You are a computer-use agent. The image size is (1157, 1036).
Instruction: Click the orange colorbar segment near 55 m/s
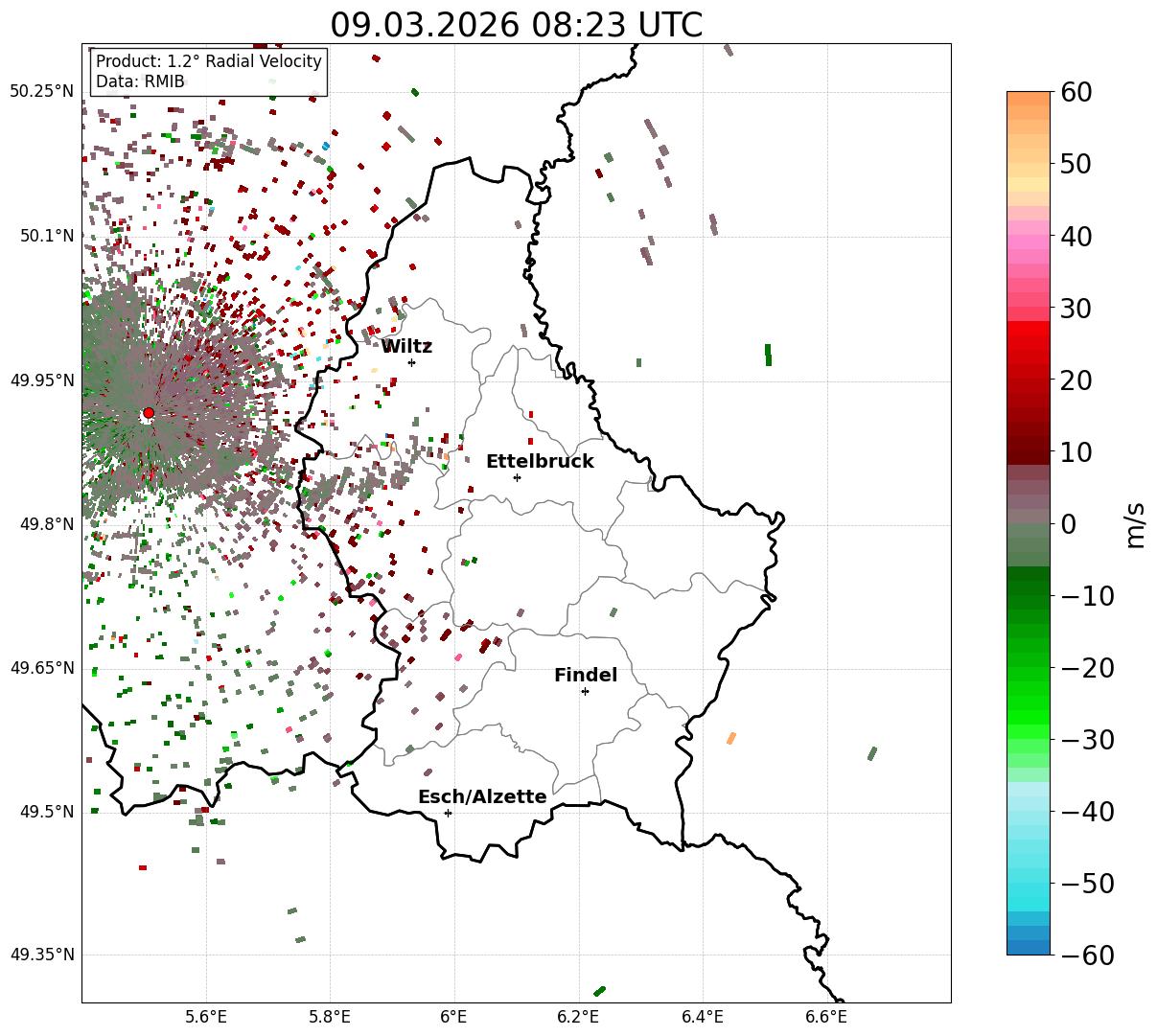(1029, 127)
